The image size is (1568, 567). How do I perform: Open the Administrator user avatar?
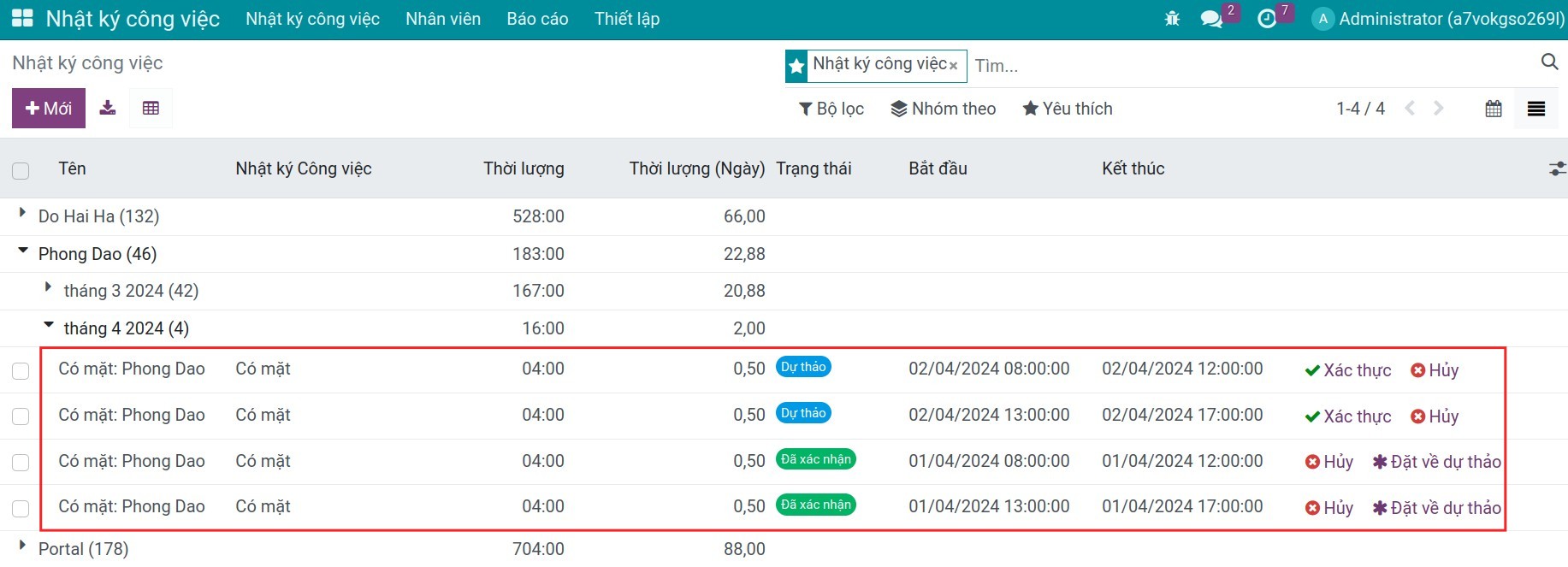(1322, 19)
